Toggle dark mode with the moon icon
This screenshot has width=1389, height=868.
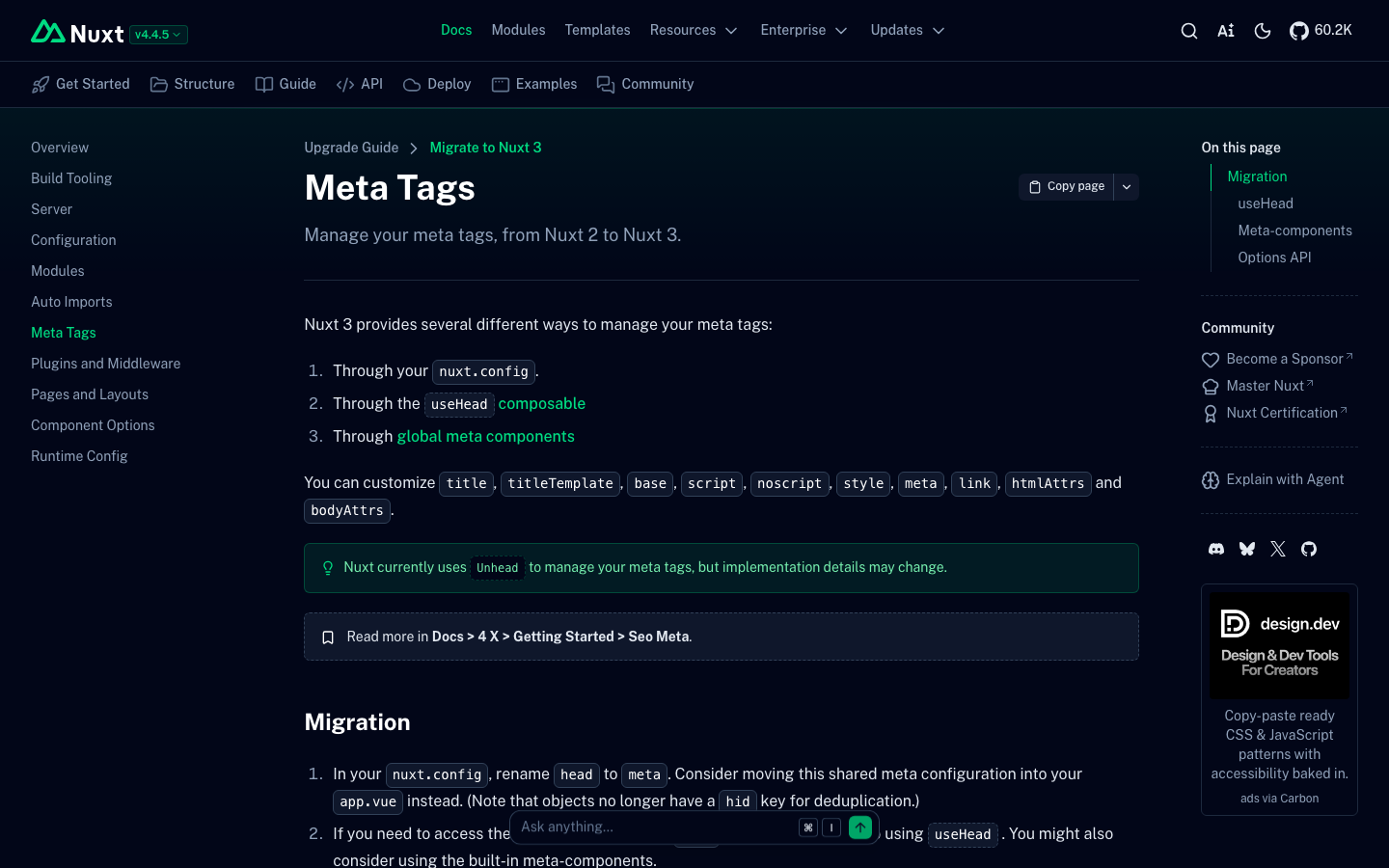click(x=1263, y=31)
